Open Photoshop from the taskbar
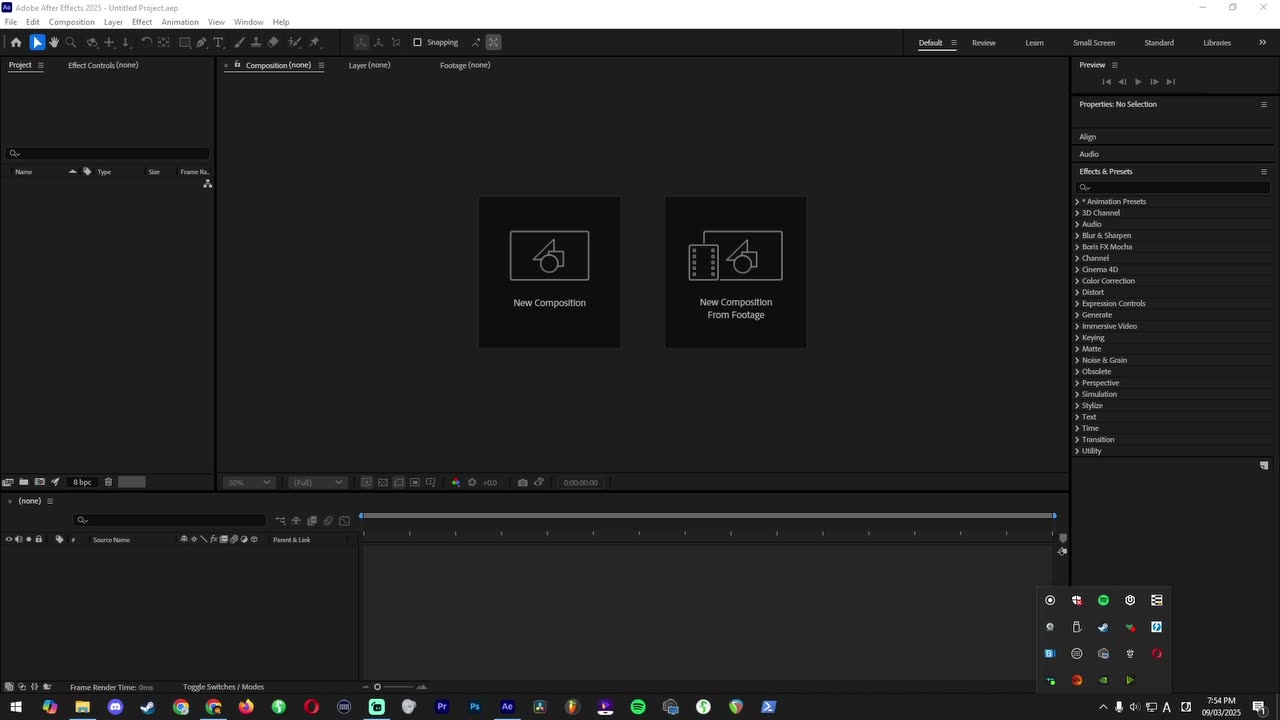Screen dimensions: 1280x720 coord(475,707)
